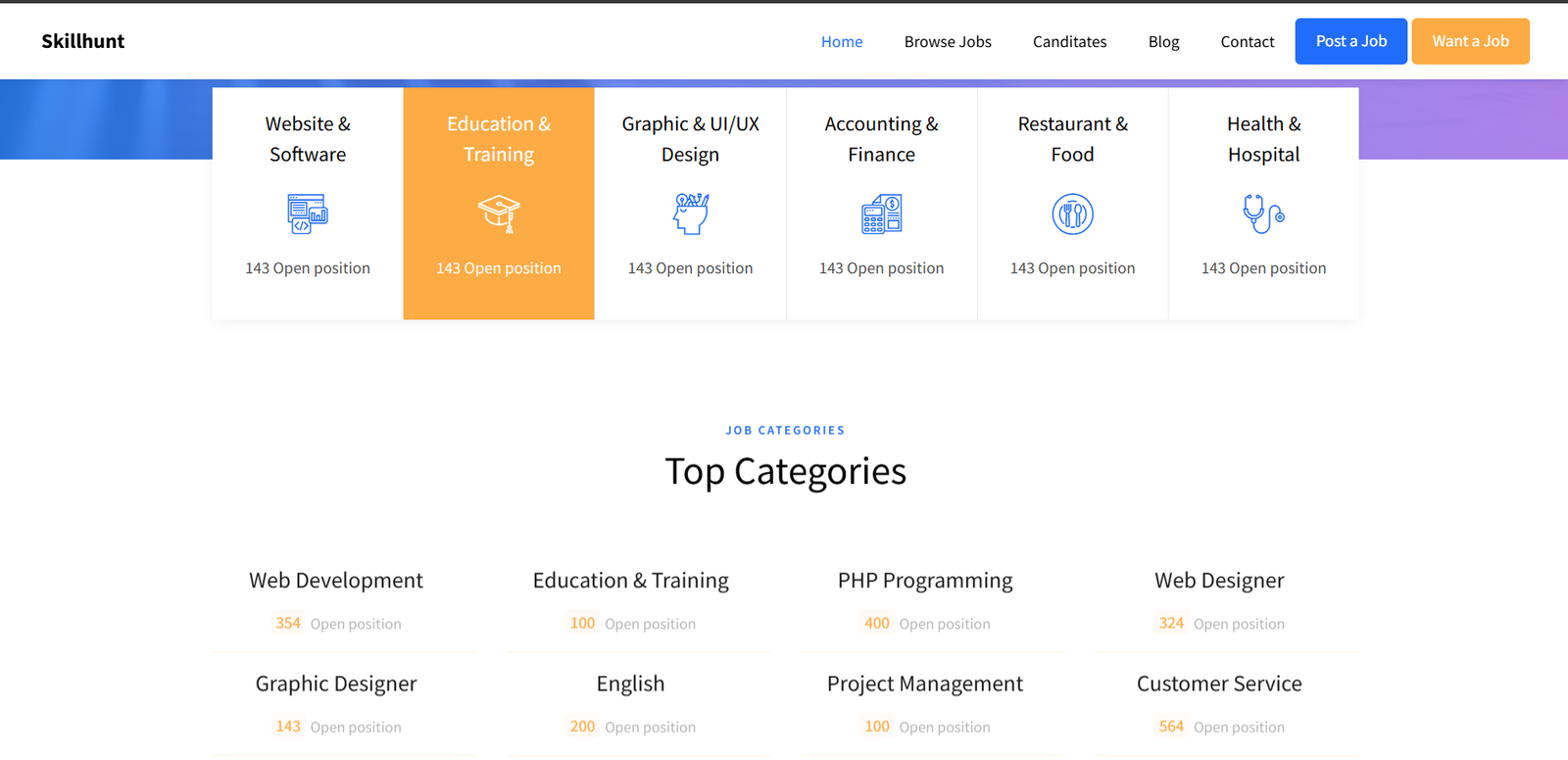
Task: Click the Want a Job button
Action: (x=1471, y=41)
